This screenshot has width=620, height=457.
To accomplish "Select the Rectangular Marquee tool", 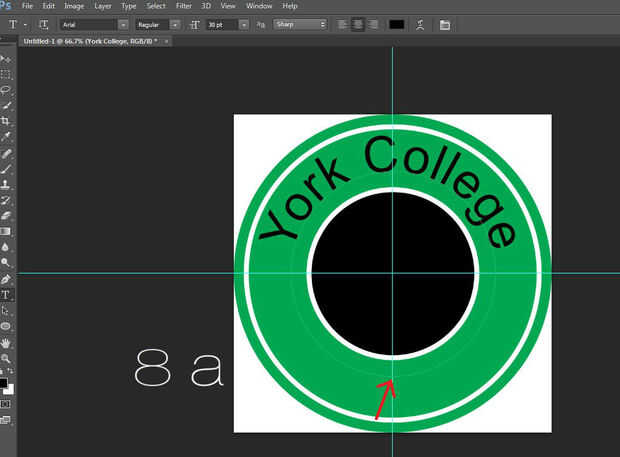I will pyautogui.click(x=6, y=74).
